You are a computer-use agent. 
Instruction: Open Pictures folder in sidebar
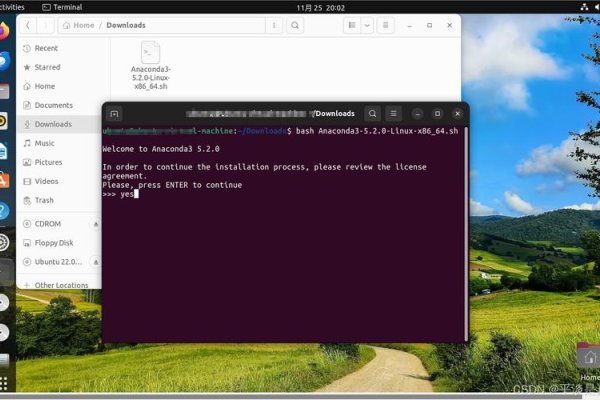[59, 162]
